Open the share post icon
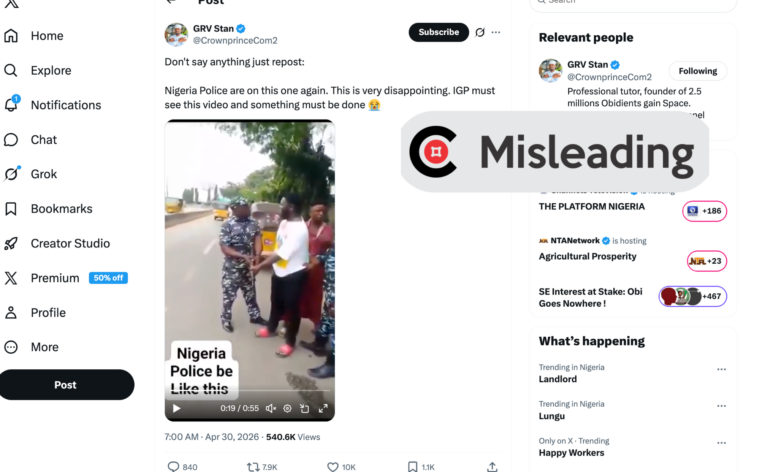Screen dimensions: 768x472 coord(492,467)
